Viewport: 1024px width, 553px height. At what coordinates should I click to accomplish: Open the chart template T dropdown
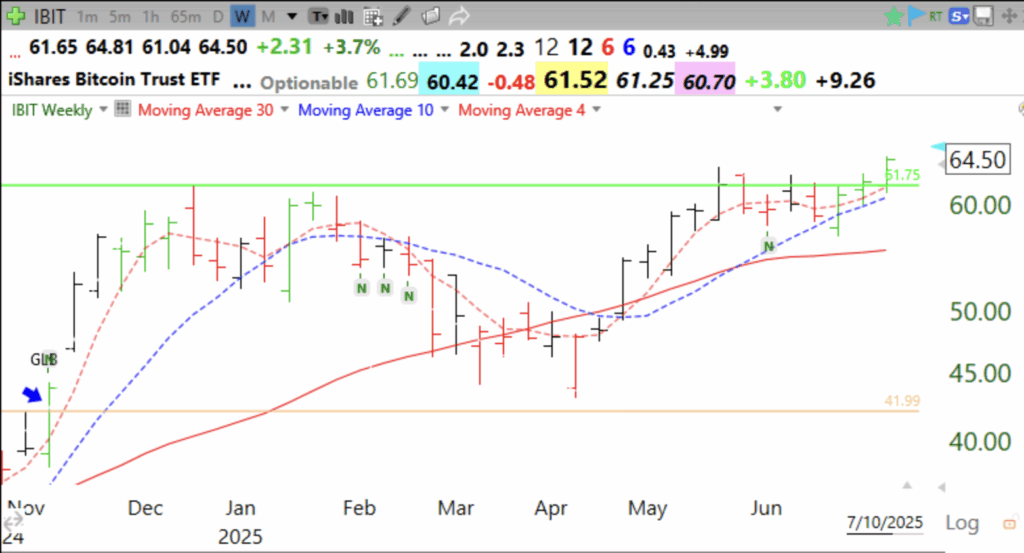click(319, 16)
